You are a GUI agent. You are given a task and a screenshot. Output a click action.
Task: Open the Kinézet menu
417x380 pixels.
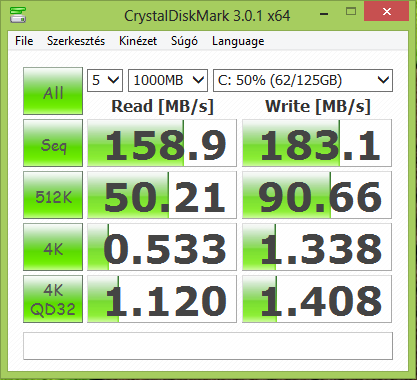click(138, 41)
